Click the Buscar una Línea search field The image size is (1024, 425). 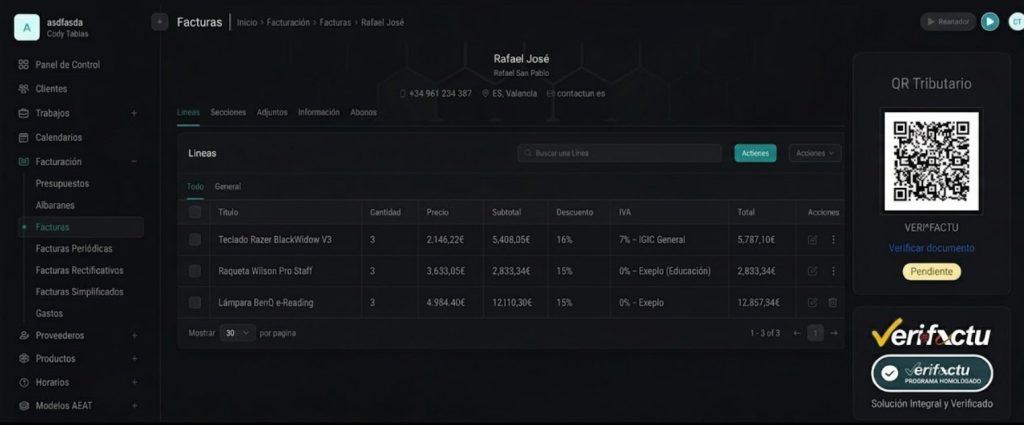pyautogui.click(x=620, y=153)
